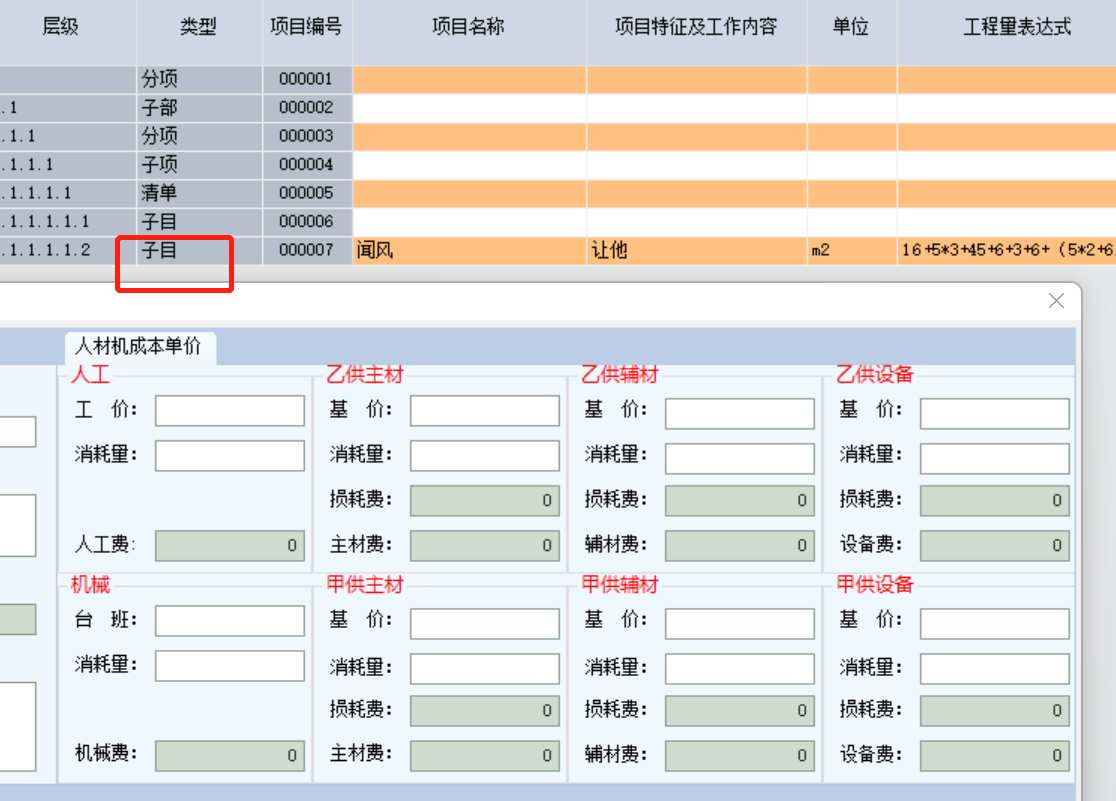This screenshot has width=1116, height=801.
Task: Close the cost unit price dialog
Action: pyautogui.click(x=1056, y=301)
